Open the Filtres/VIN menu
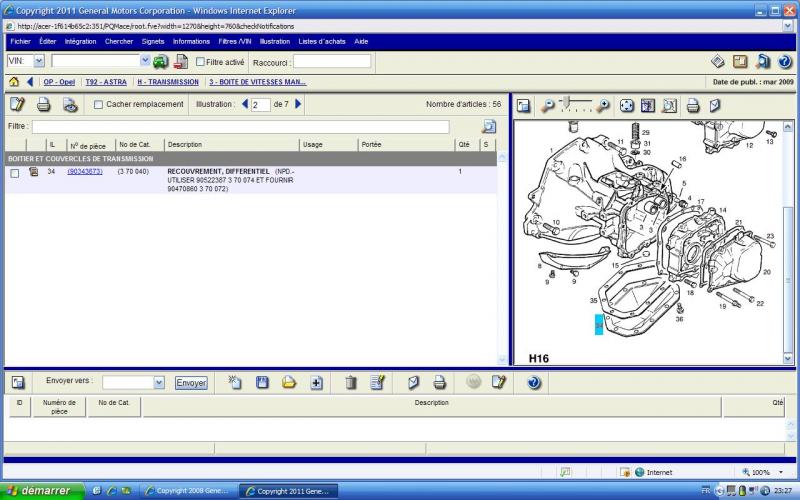The image size is (800, 500). pyautogui.click(x=235, y=41)
